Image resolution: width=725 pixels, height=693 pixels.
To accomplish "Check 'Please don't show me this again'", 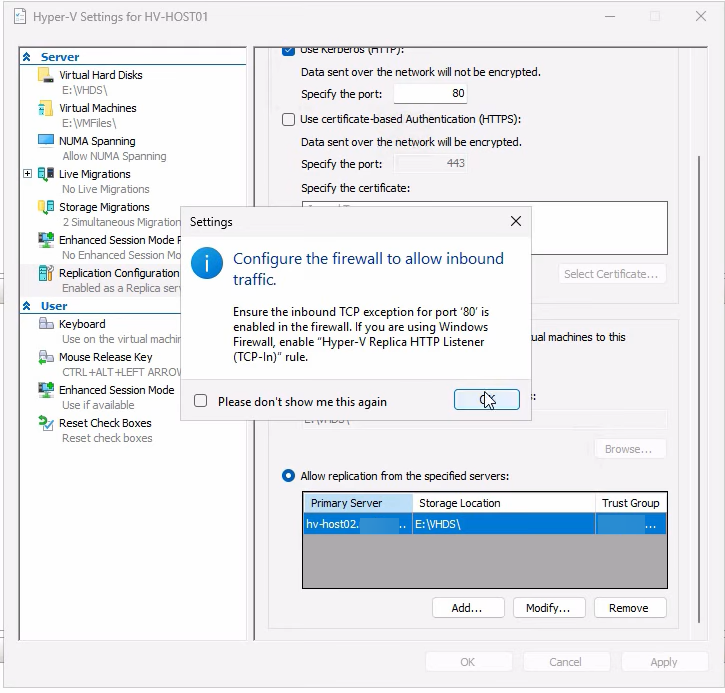I will point(200,401).
